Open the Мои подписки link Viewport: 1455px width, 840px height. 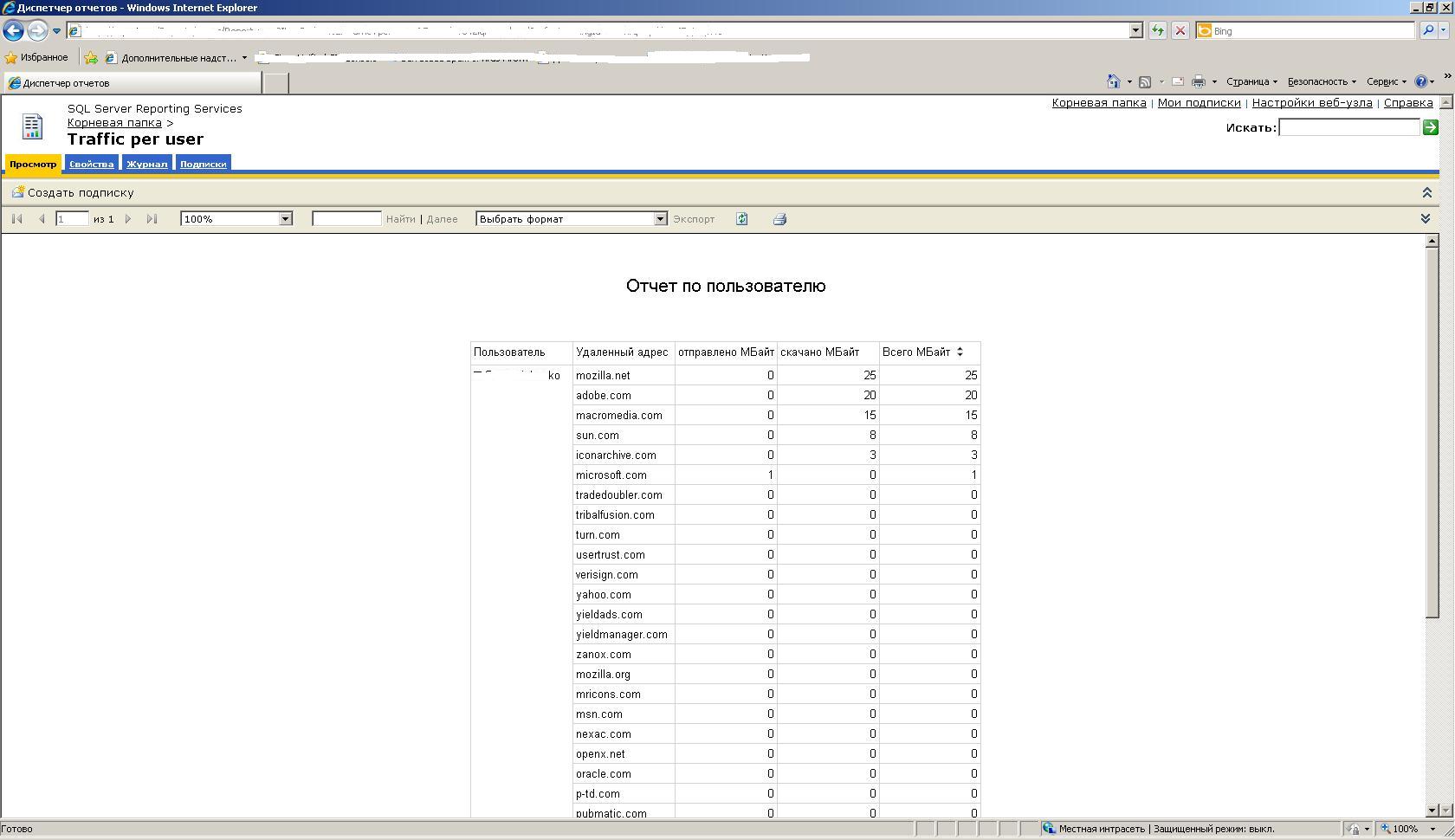(1200, 102)
